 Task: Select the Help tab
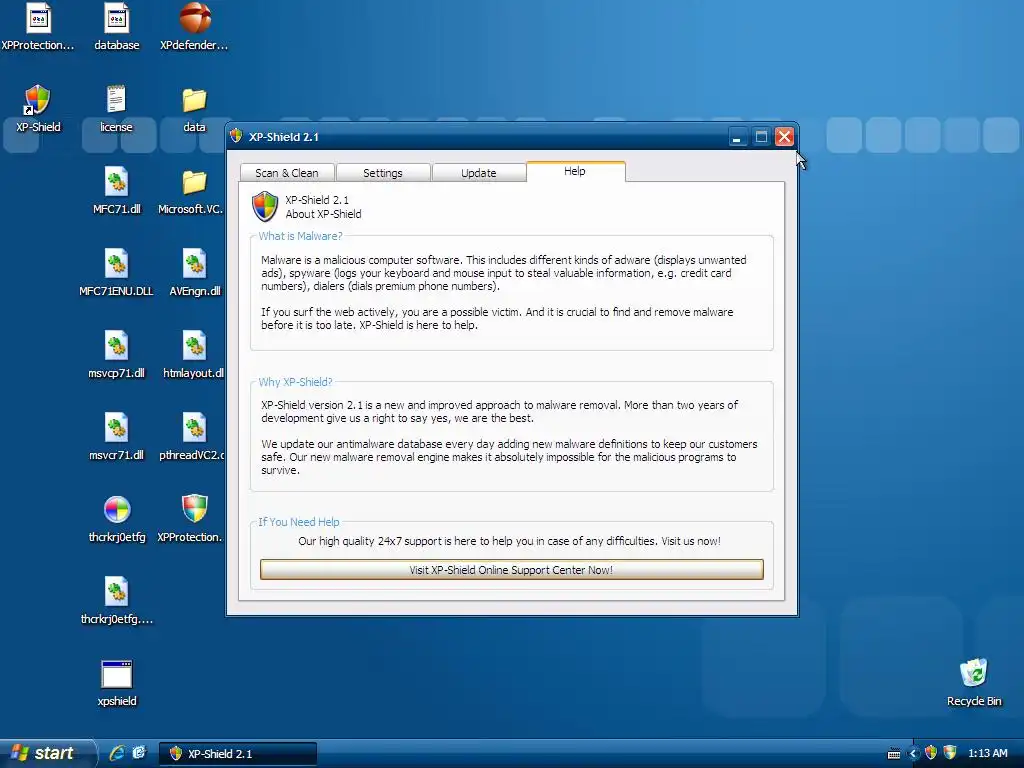(x=575, y=171)
